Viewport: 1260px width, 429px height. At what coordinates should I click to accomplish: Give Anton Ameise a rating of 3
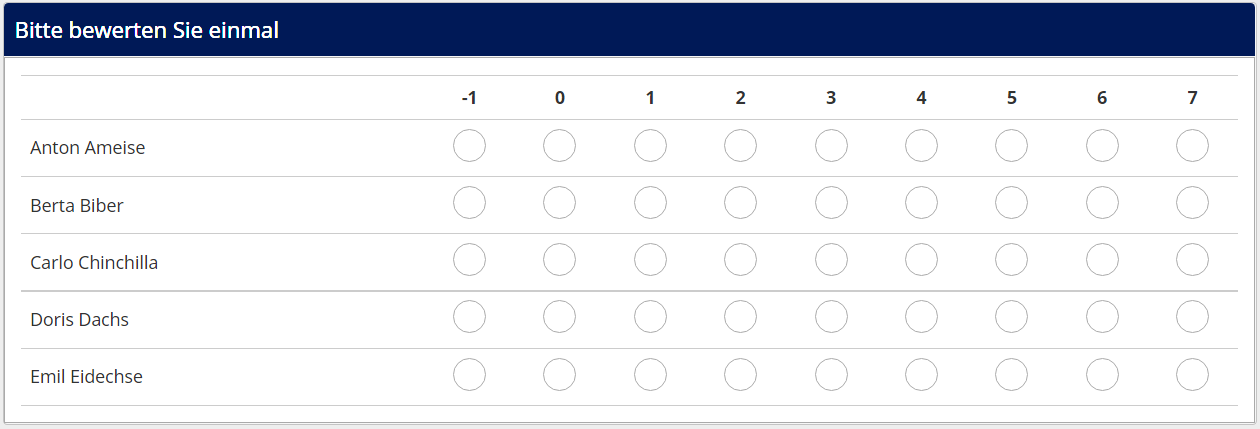[831, 146]
